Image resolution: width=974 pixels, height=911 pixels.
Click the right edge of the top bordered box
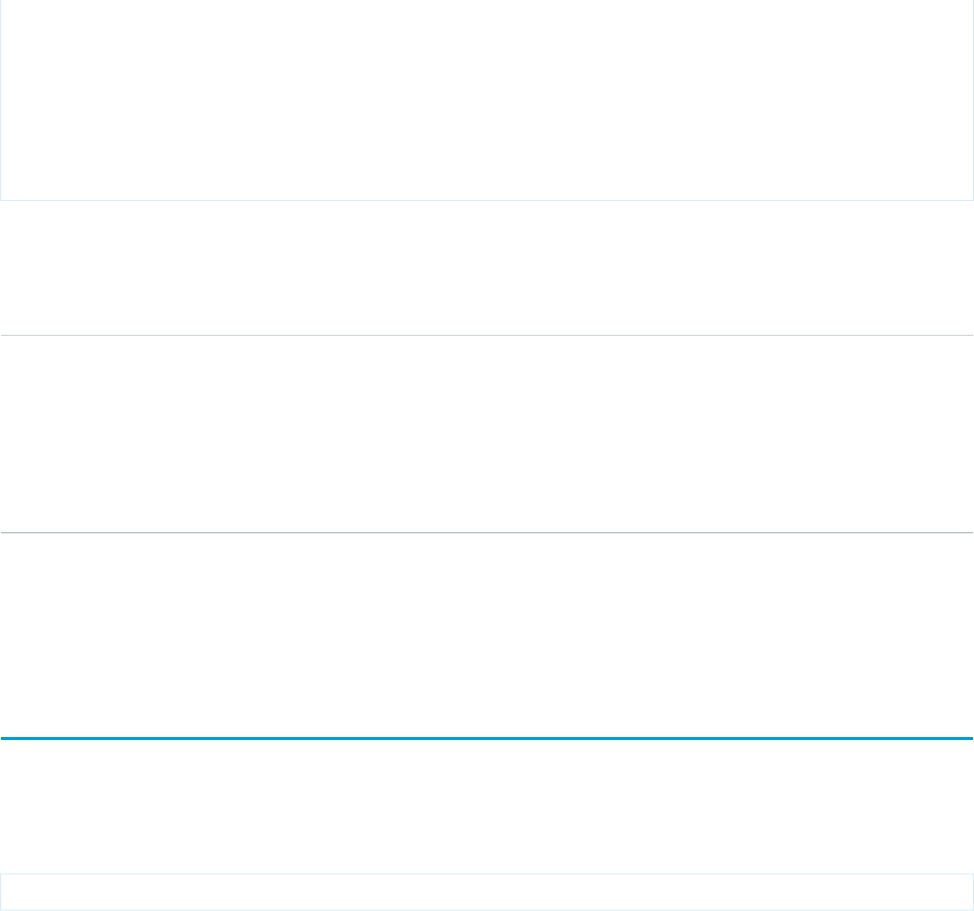pyautogui.click(x=972, y=100)
